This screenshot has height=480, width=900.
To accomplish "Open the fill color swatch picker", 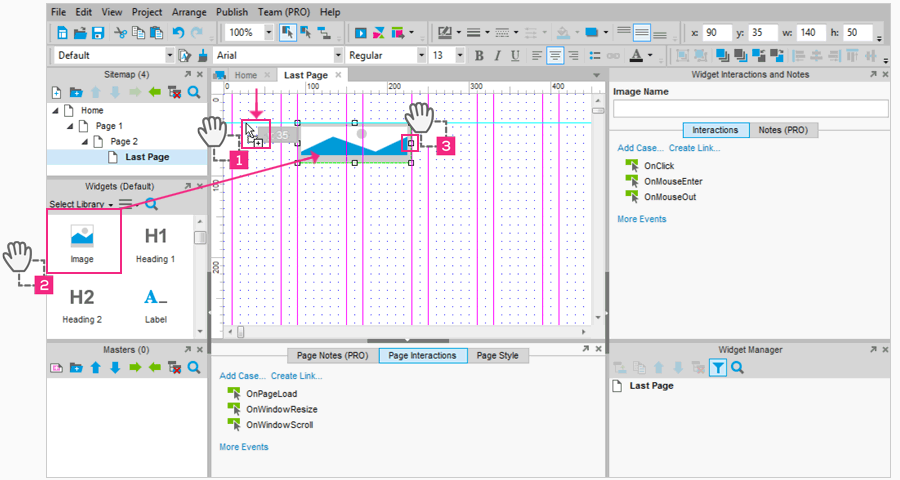I will [x=565, y=33].
